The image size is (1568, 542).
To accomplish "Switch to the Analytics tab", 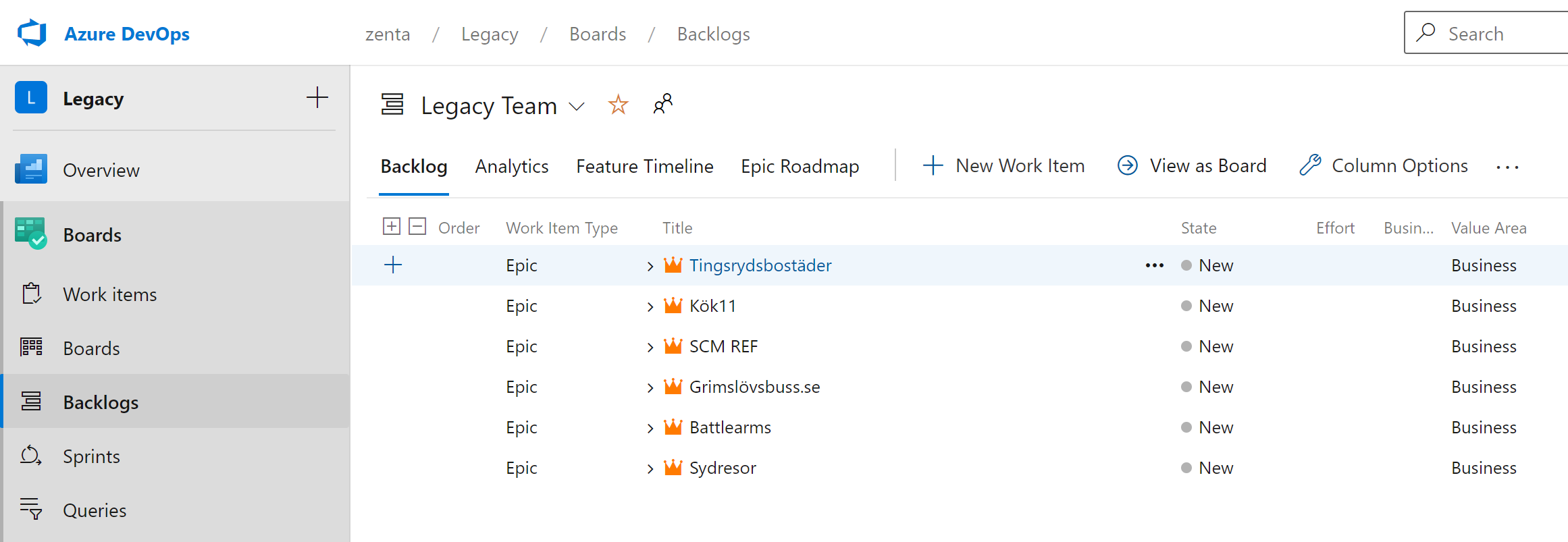I will pyautogui.click(x=512, y=166).
